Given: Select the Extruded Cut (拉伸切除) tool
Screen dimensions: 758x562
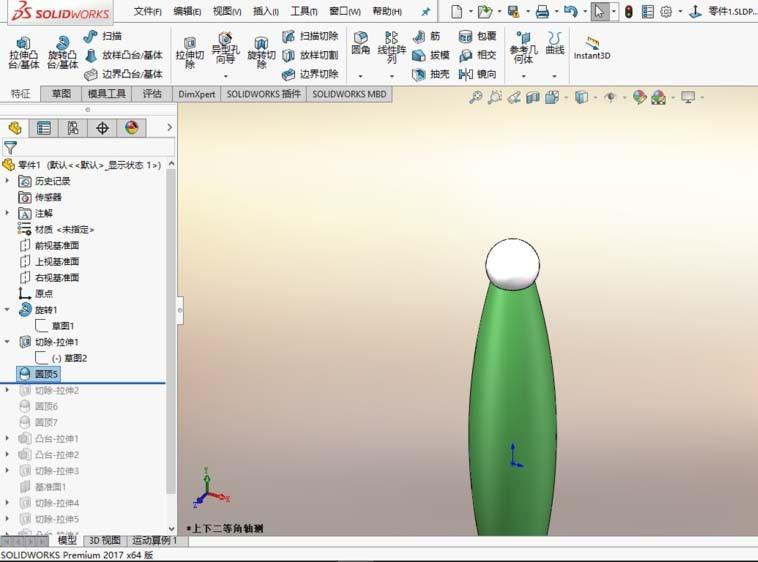Looking at the screenshot, I should [190, 53].
